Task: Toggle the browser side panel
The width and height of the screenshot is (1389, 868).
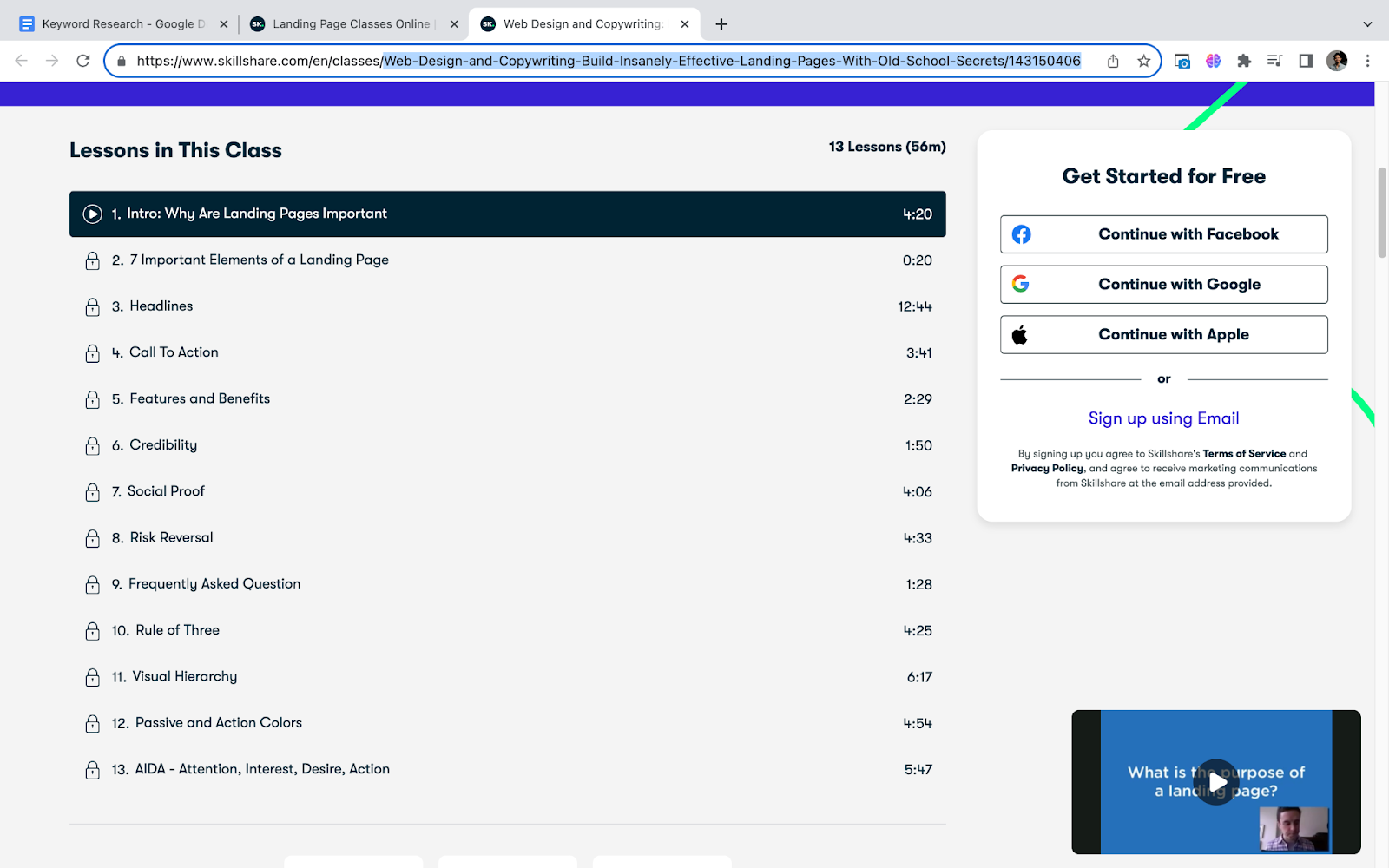Action: (1306, 61)
